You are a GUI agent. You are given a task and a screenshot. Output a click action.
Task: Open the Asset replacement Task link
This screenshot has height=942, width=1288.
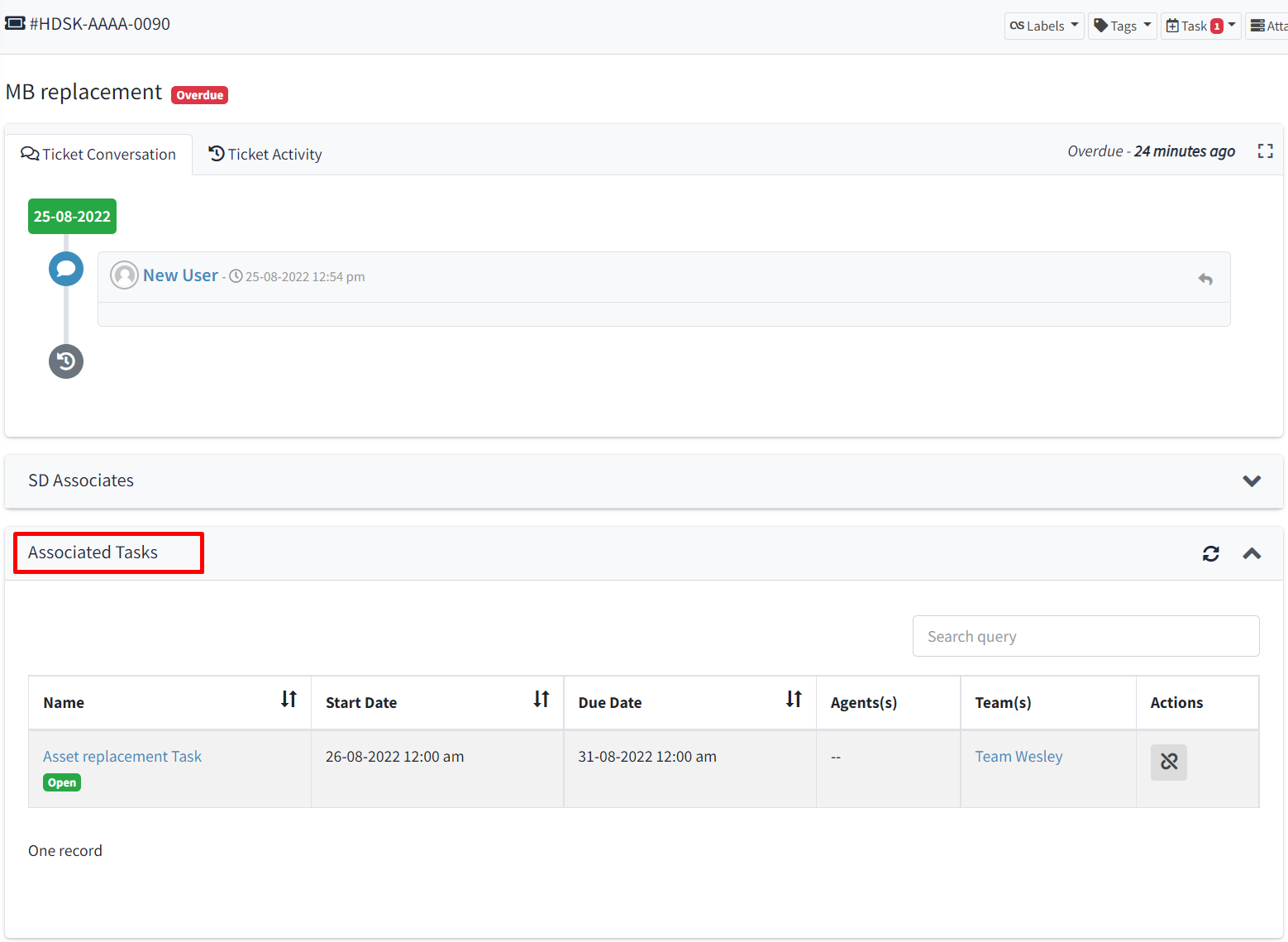122,756
